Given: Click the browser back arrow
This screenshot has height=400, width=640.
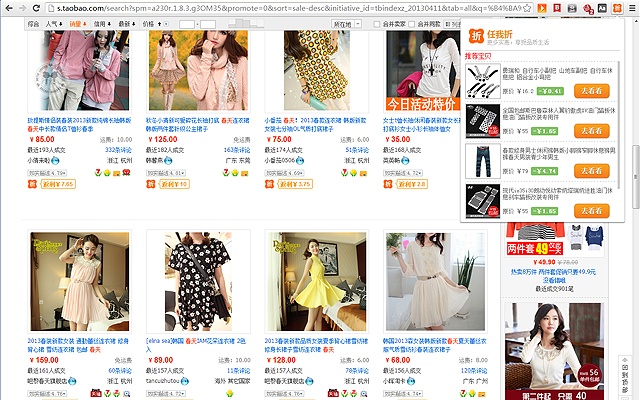Looking at the screenshot, I should [x=9, y=8].
